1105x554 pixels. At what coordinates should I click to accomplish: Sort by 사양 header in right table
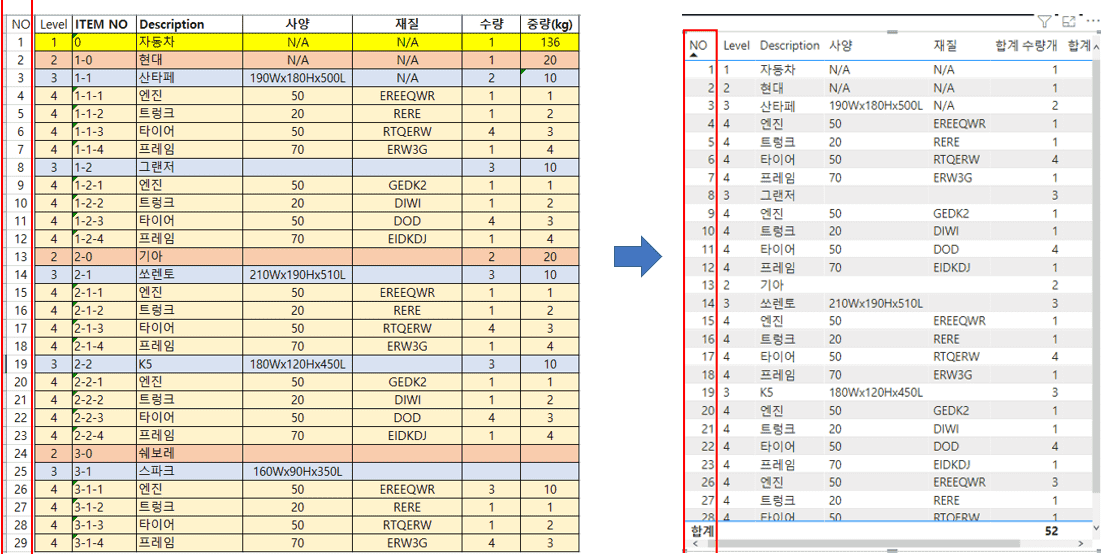[841, 45]
